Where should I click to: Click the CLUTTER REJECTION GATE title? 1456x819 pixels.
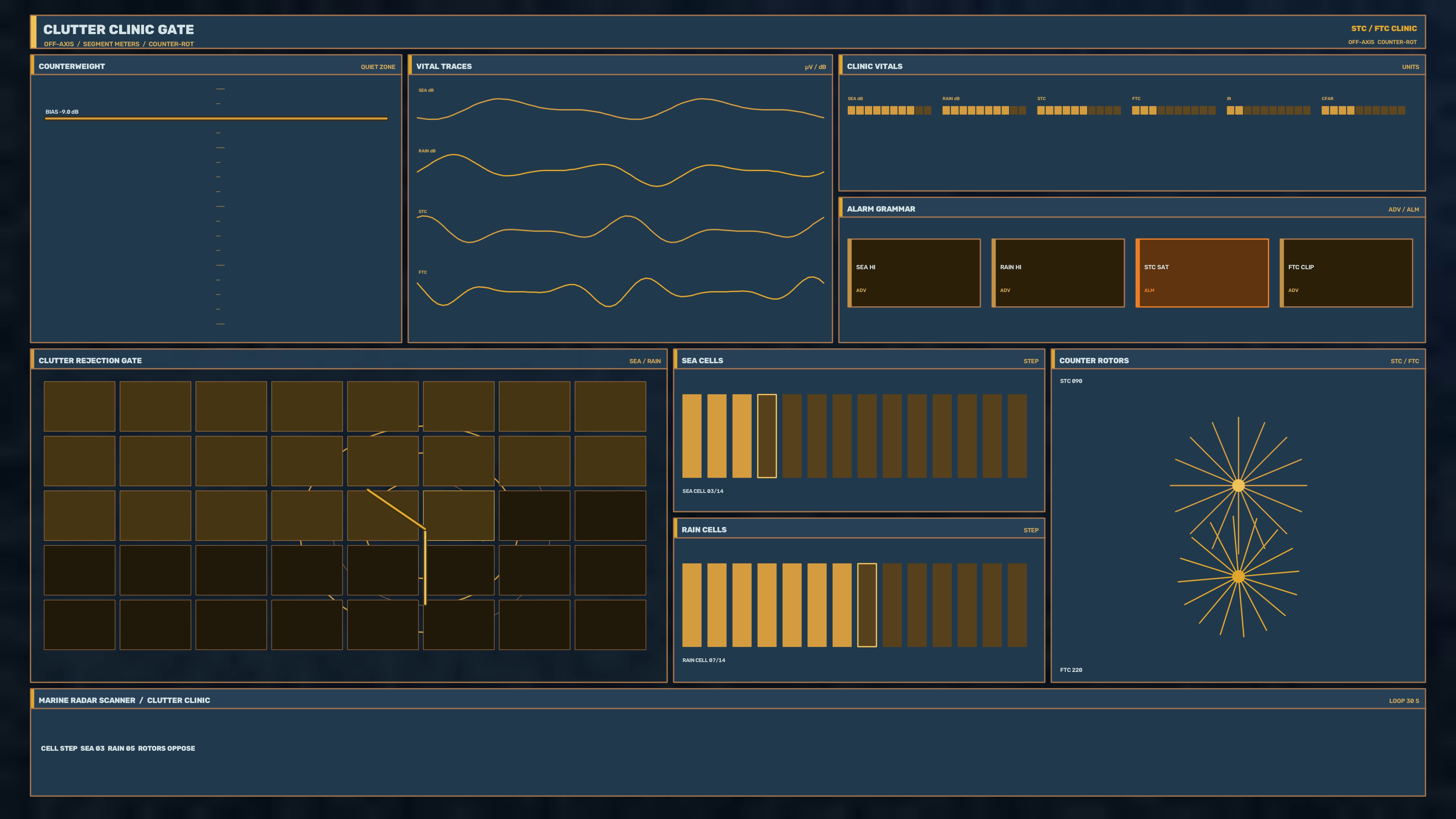point(91,360)
